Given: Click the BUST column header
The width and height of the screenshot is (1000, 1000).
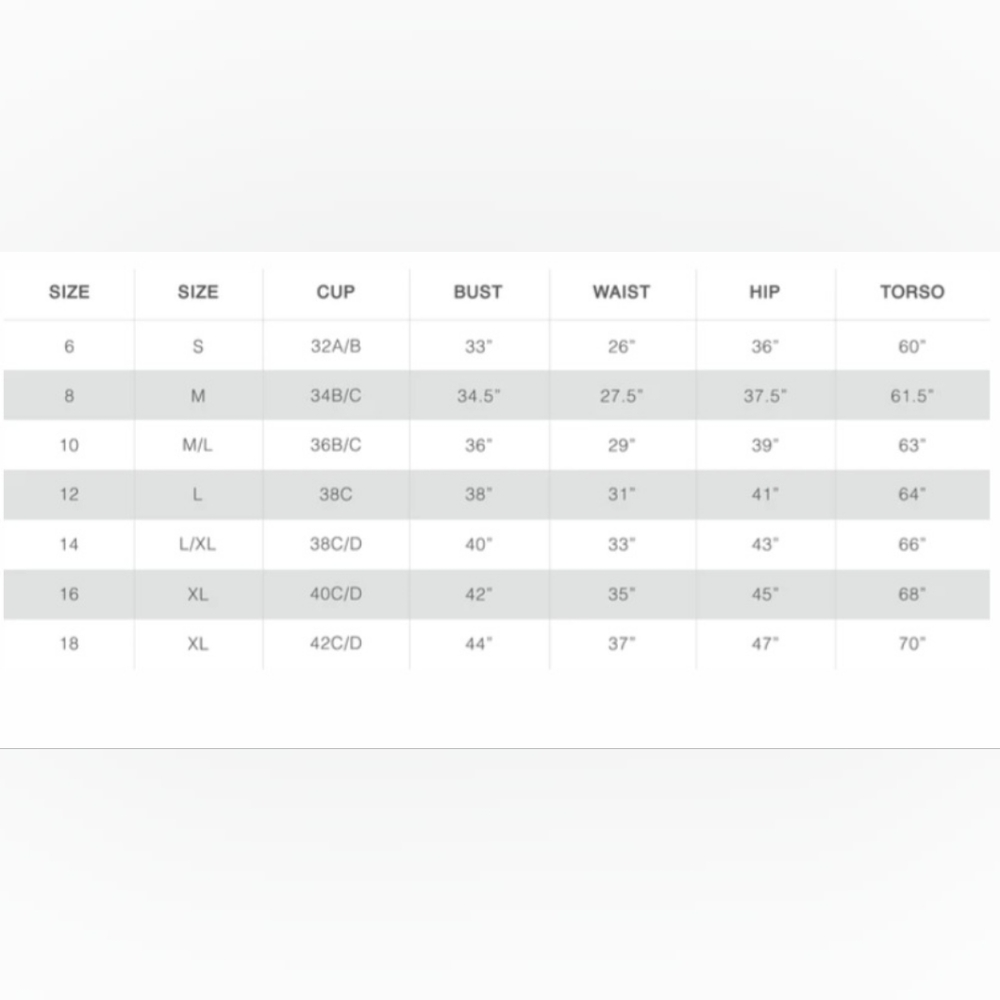Looking at the screenshot, I should (478, 293).
